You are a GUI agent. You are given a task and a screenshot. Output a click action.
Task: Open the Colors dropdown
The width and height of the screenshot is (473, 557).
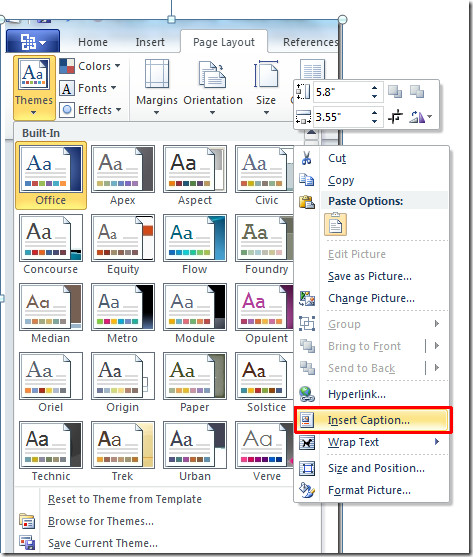90,66
